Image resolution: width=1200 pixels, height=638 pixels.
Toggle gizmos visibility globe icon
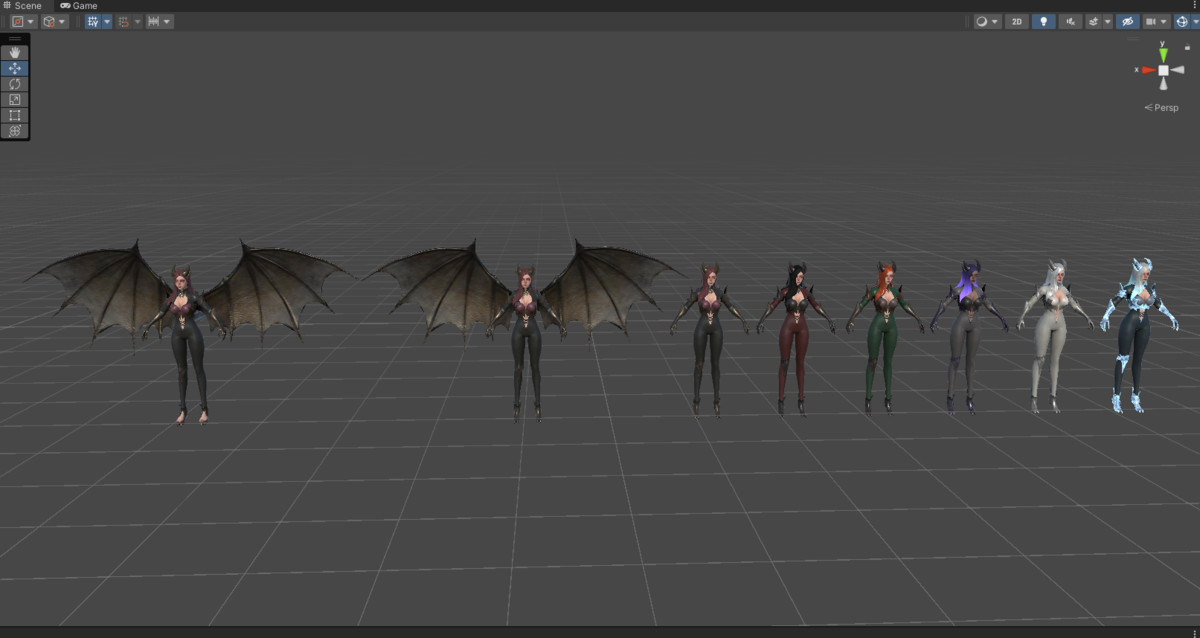click(1181, 21)
